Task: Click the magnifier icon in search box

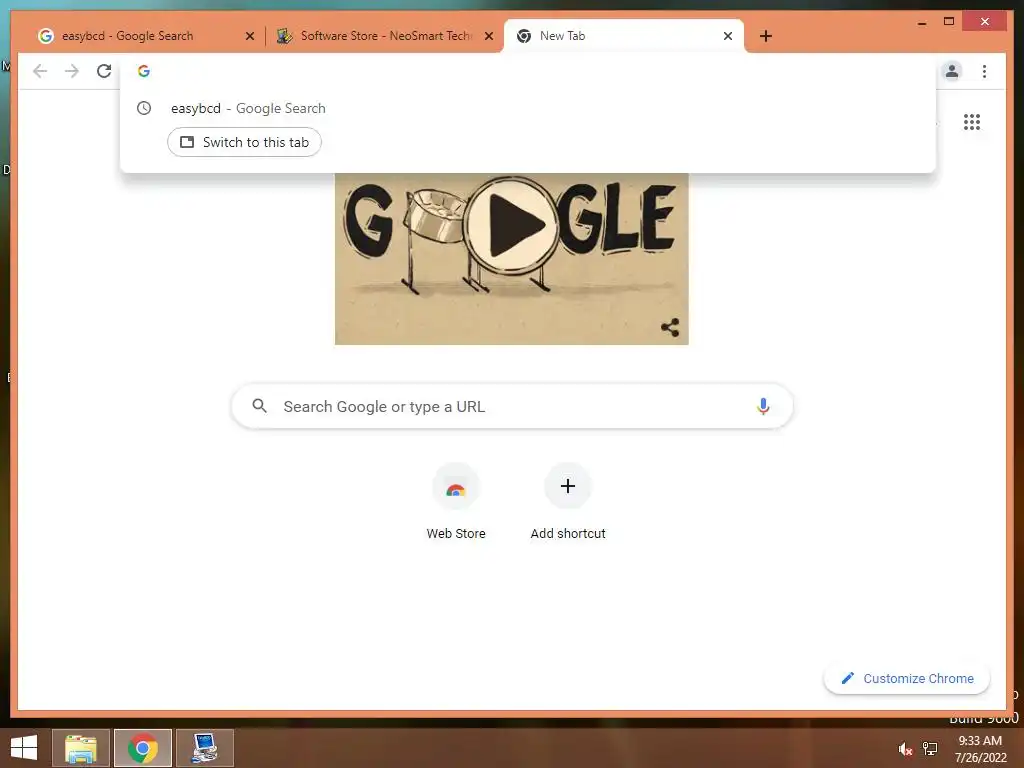Action: [259, 406]
